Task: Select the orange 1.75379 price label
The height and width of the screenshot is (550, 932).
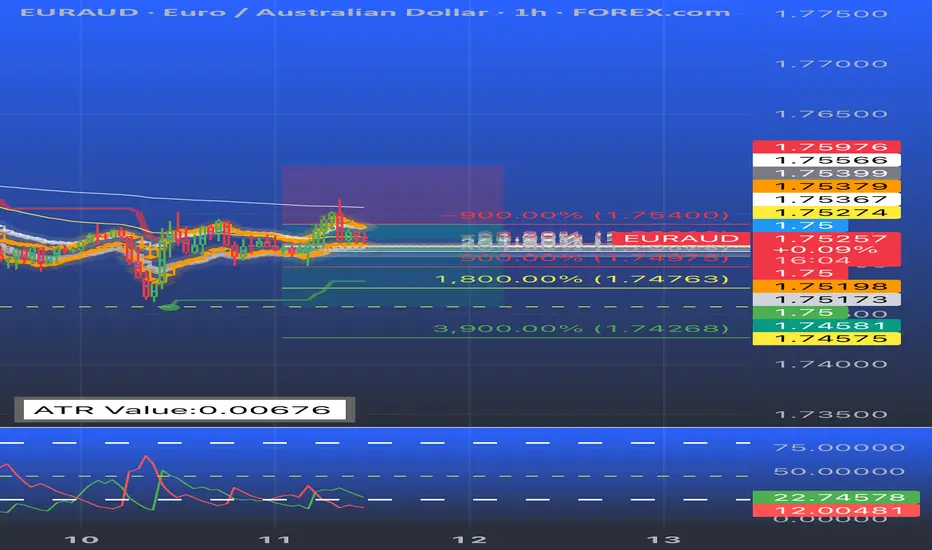Action: click(x=826, y=186)
